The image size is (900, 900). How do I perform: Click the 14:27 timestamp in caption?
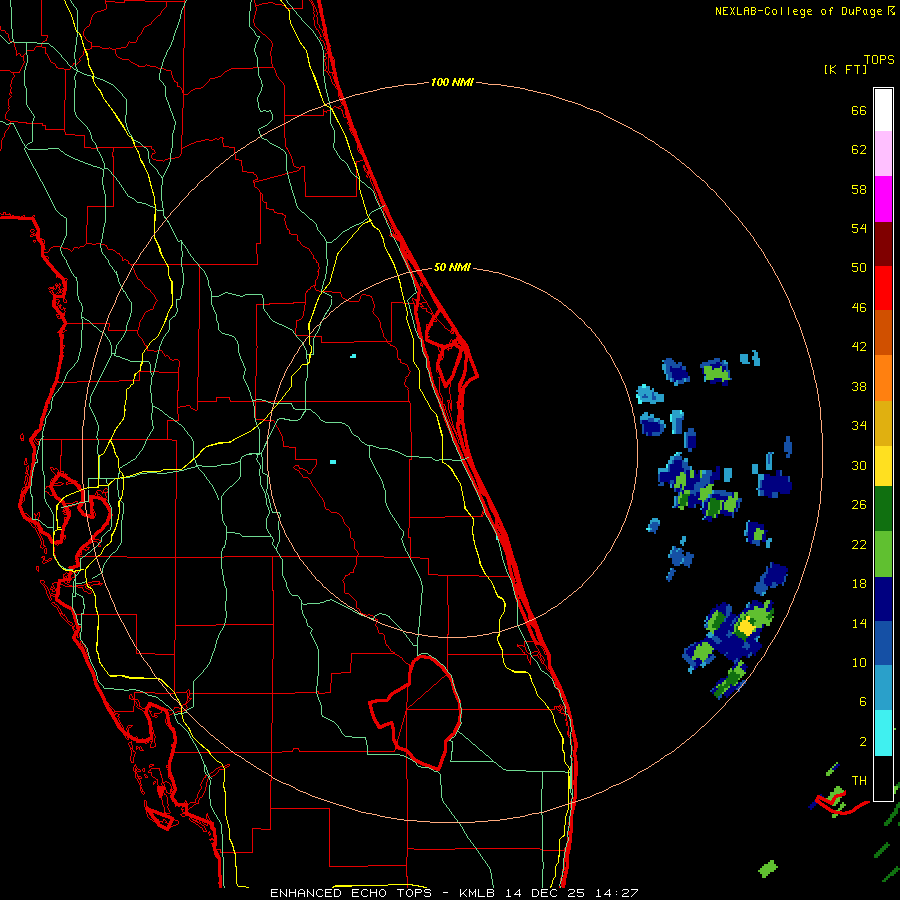pos(616,893)
